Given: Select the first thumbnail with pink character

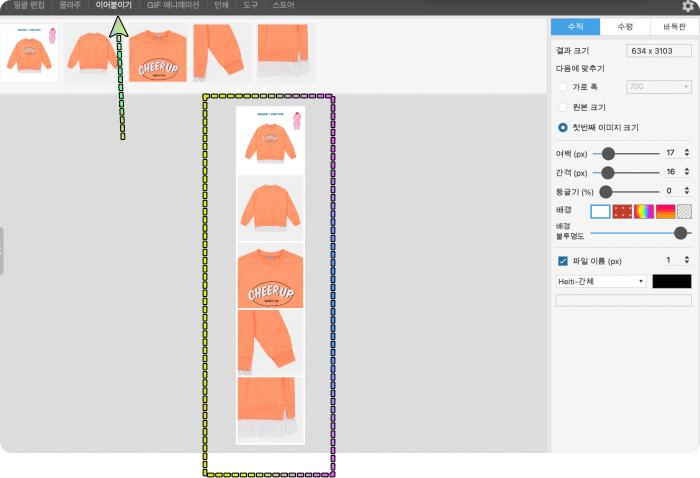Looking at the screenshot, I should tap(29, 53).
